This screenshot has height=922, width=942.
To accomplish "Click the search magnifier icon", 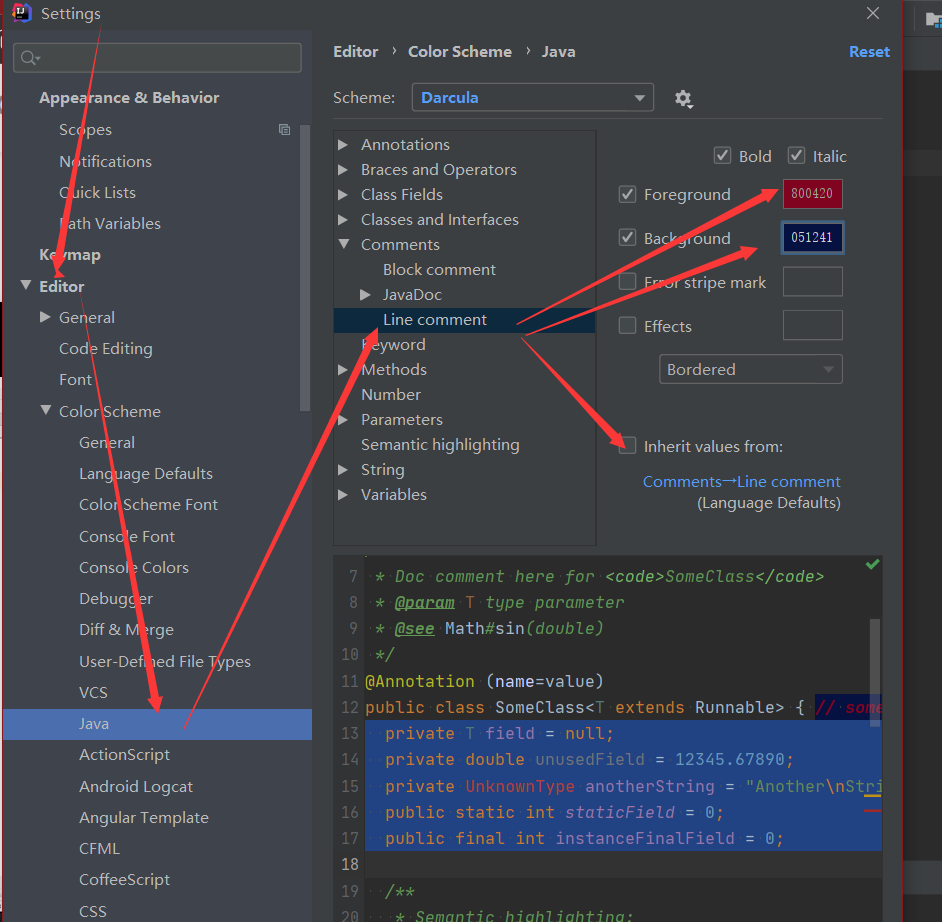I will (x=29, y=58).
